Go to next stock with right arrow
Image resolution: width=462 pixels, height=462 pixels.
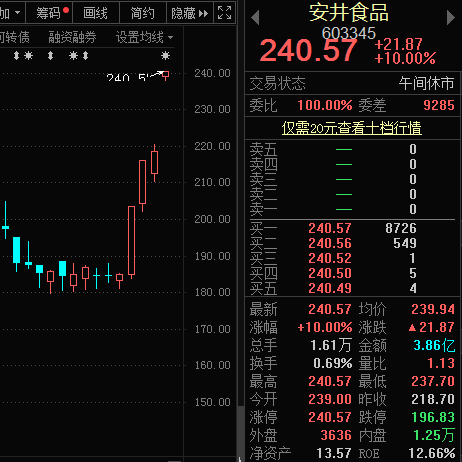pos(451,18)
